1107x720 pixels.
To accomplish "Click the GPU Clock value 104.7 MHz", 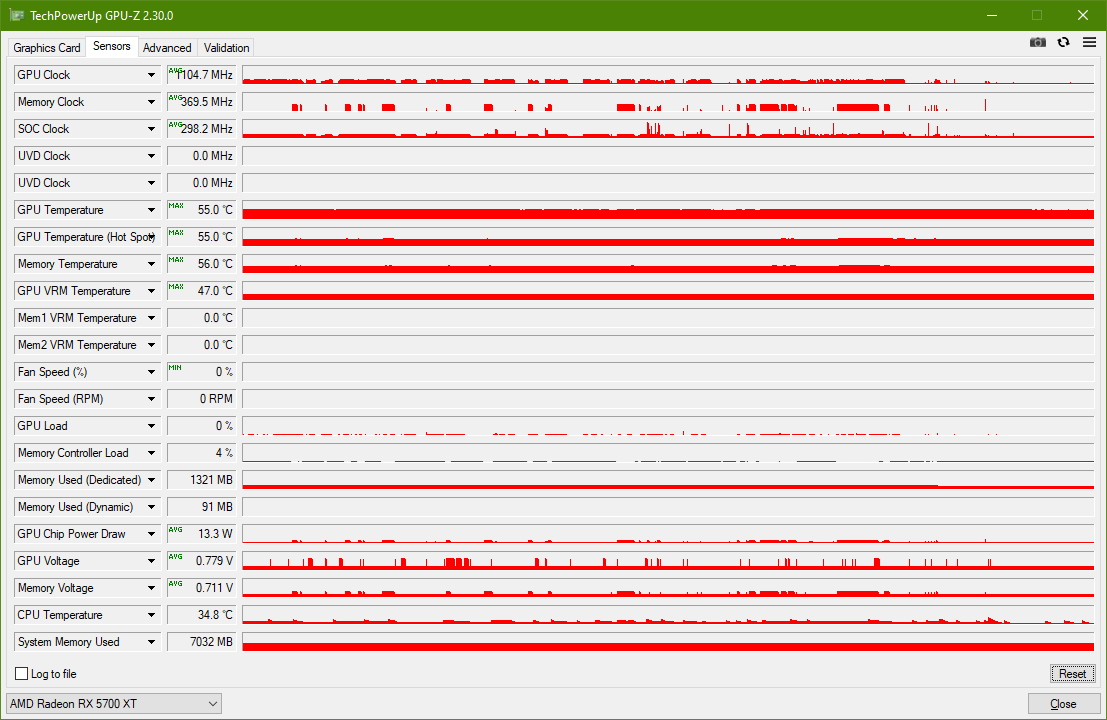I will coord(201,75).
